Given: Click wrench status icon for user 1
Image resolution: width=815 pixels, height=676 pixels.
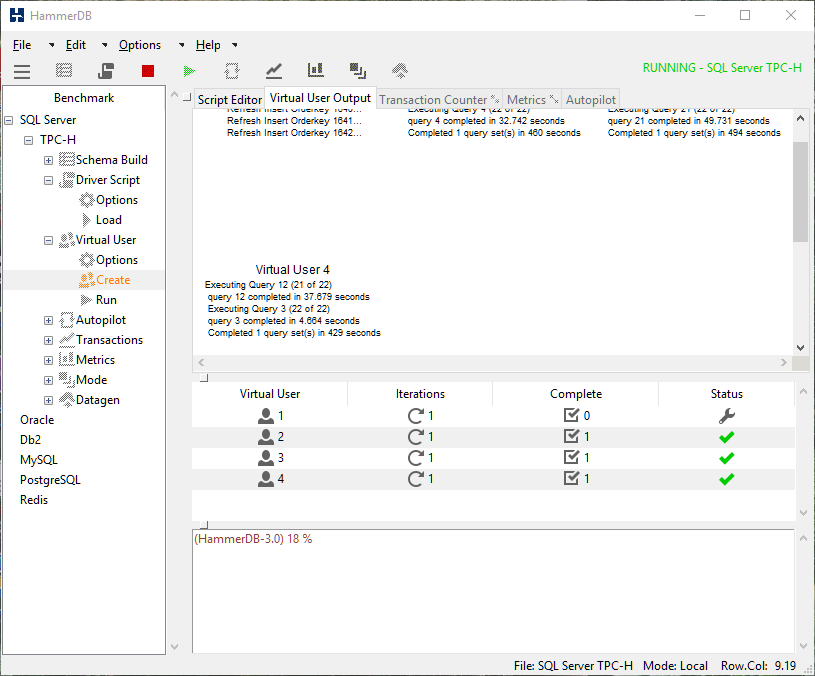Looking at the screenshot, I should 727,416.
